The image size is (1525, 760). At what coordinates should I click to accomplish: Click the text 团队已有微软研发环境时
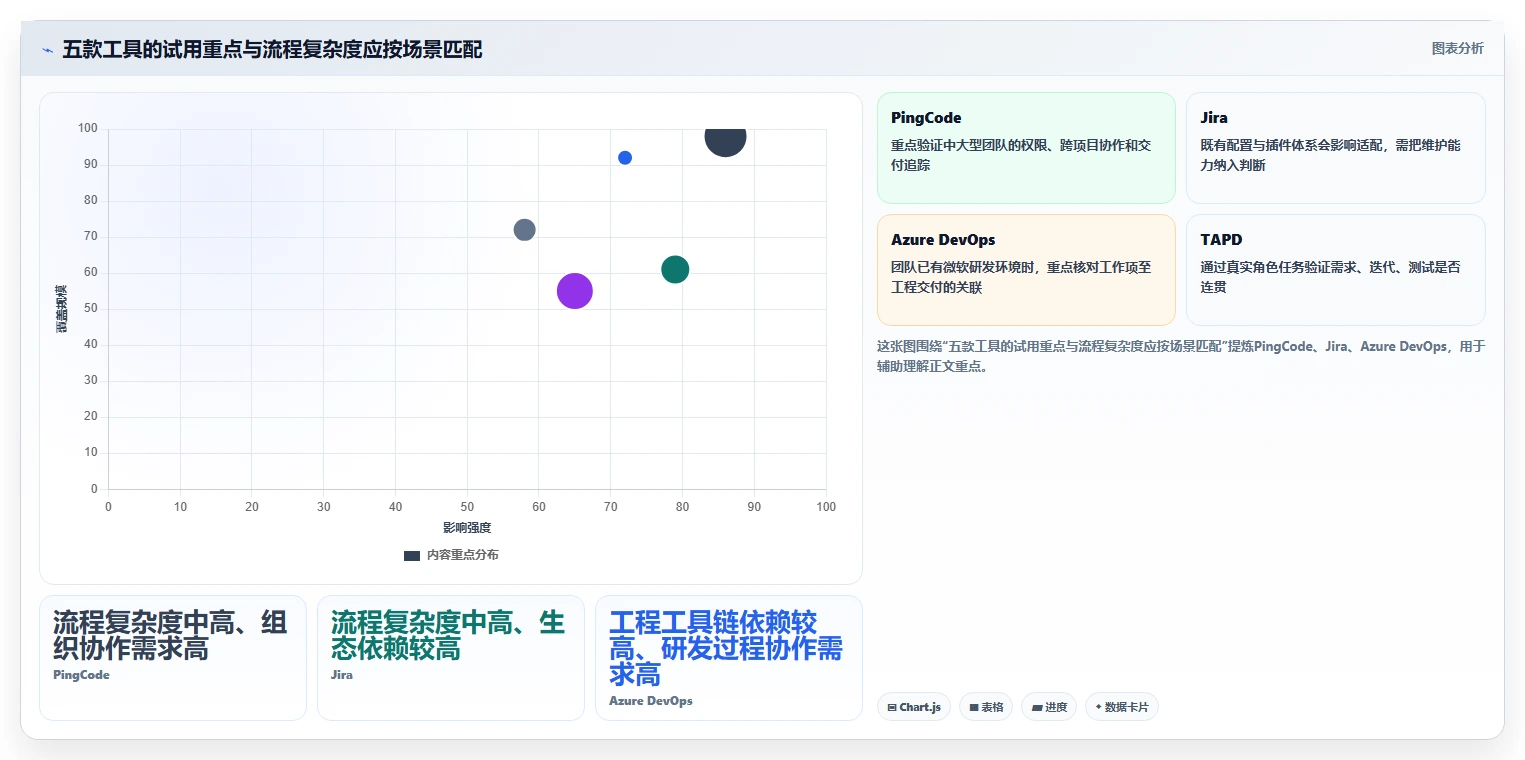[1020, 277]
